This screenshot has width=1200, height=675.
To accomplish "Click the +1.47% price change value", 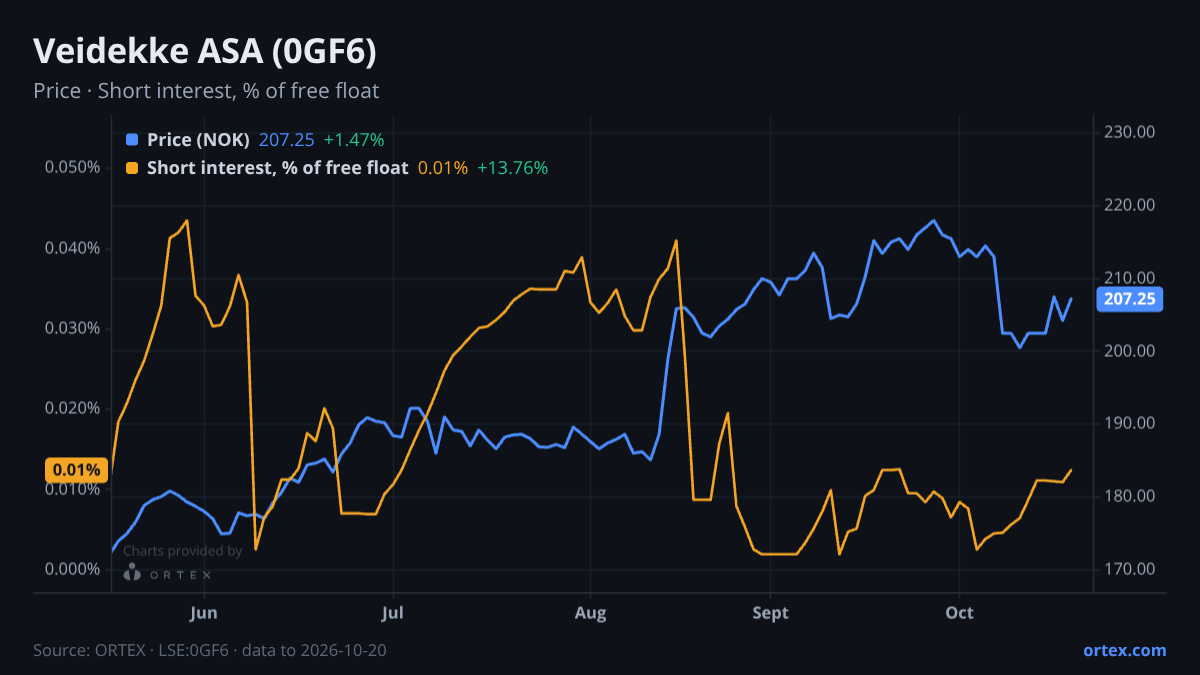I will (354, 140).
